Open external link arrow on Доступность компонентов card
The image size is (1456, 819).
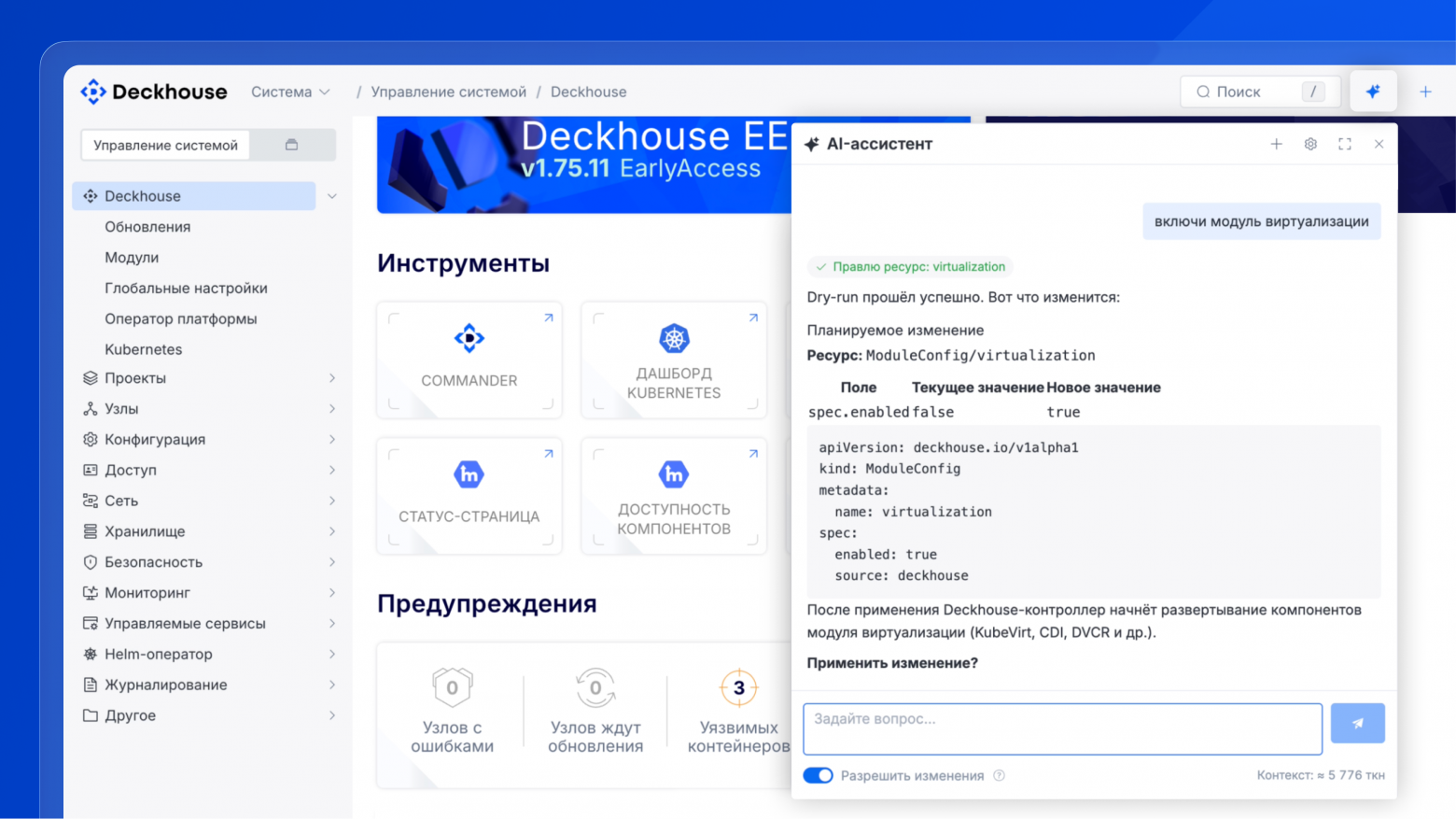[753, 453]
